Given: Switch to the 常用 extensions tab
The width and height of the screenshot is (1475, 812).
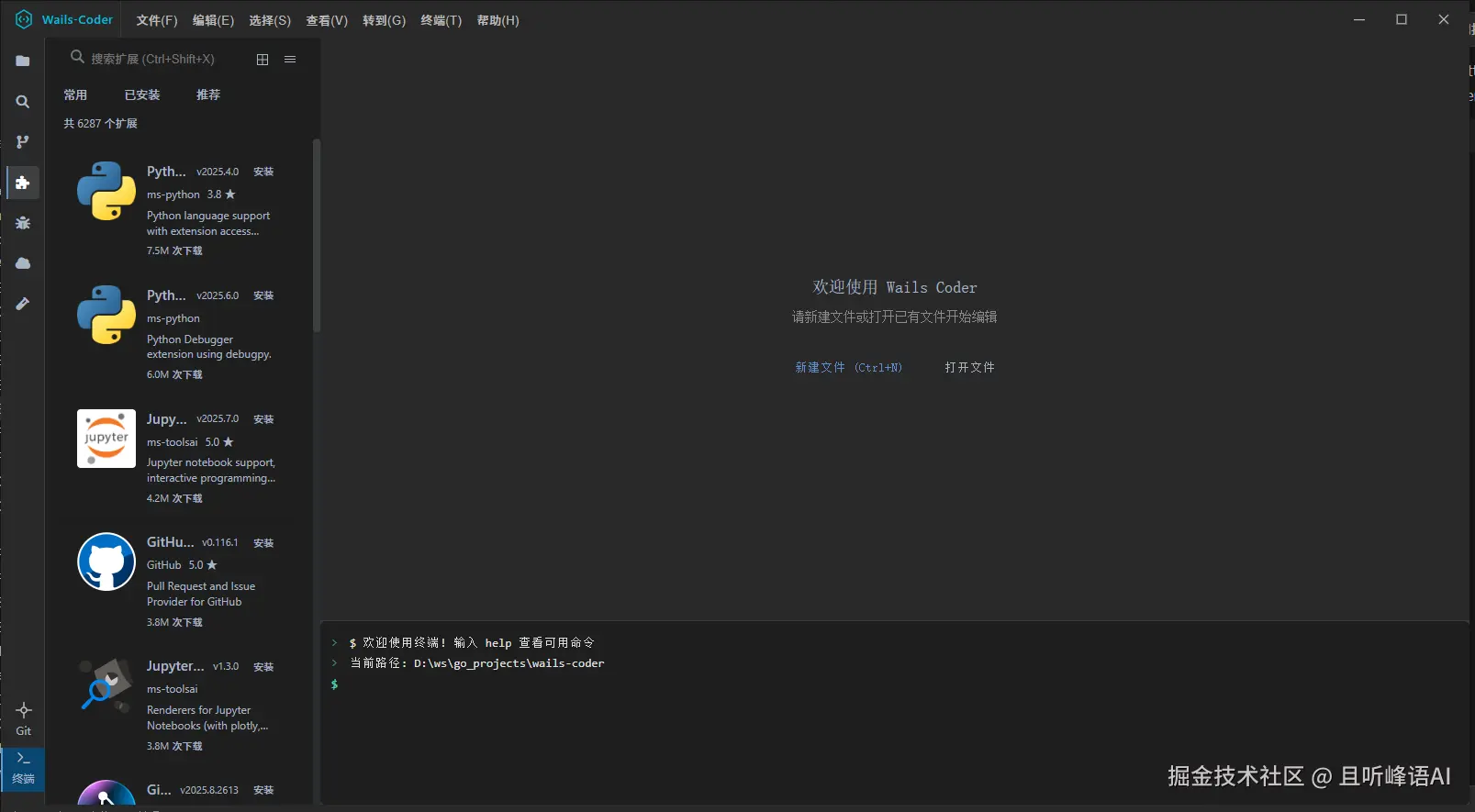Looking at the screenshot, I should tap(75, 95).
